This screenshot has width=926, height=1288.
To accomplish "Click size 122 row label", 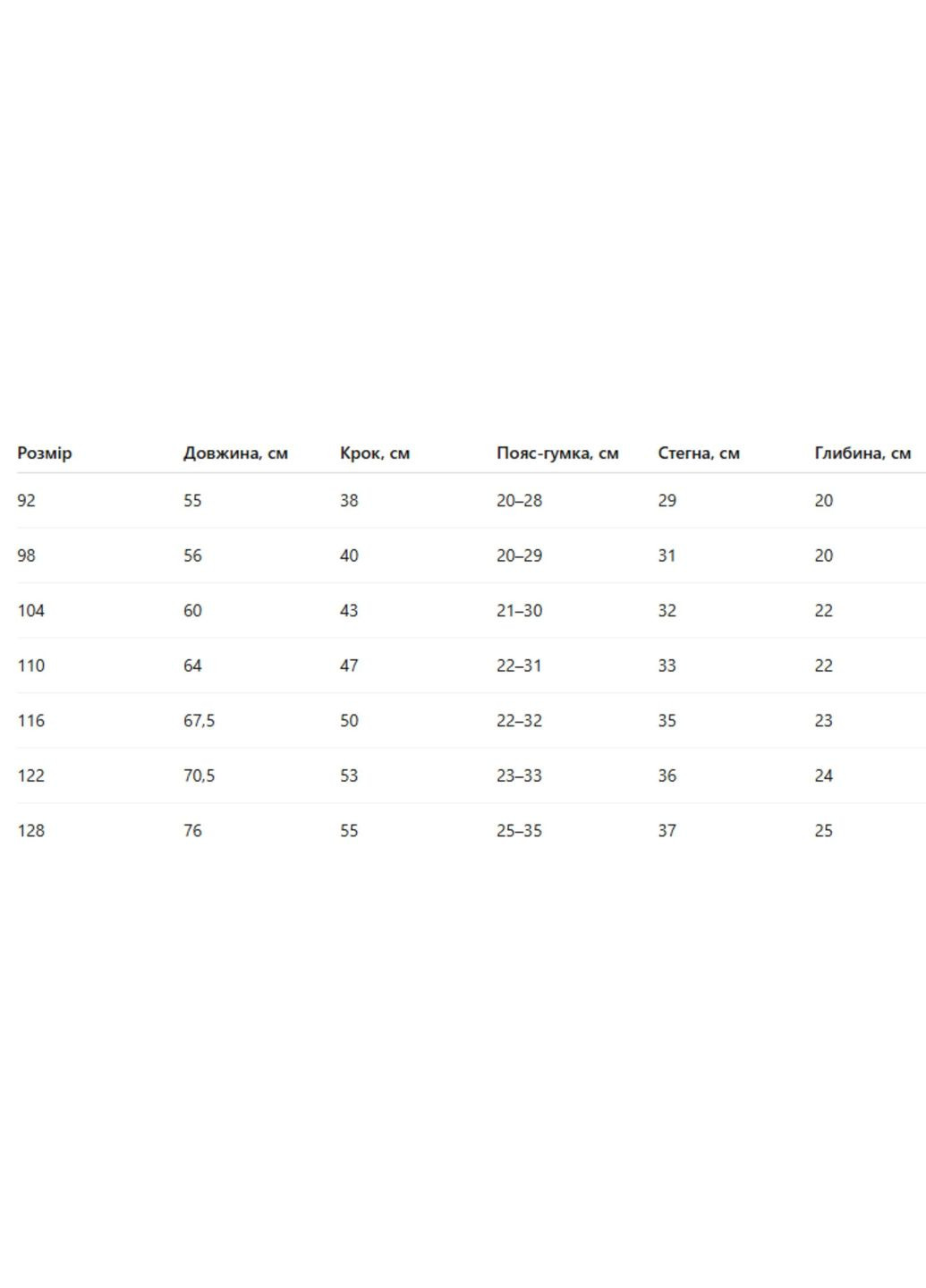I will pos(31,775).
